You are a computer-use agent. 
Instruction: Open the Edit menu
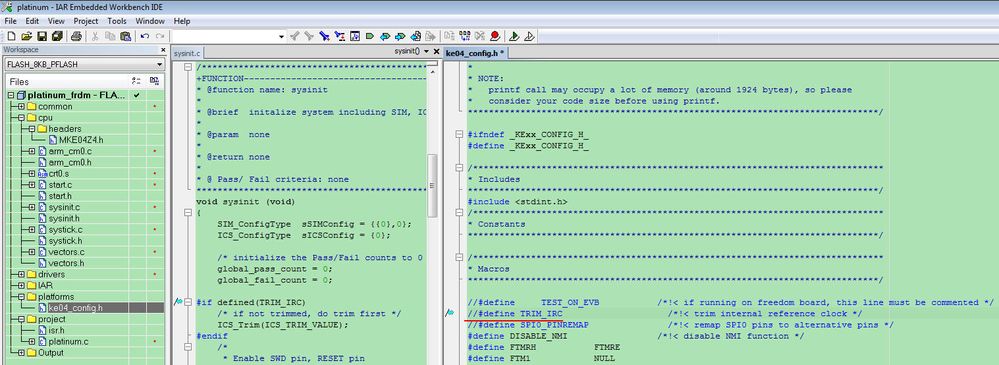click(x=32, y=21)
